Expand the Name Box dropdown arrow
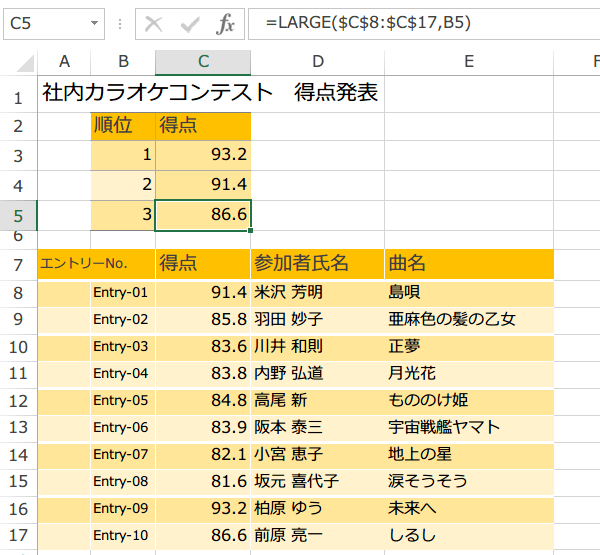Viewport: 600px width, 555px height. 95,23
